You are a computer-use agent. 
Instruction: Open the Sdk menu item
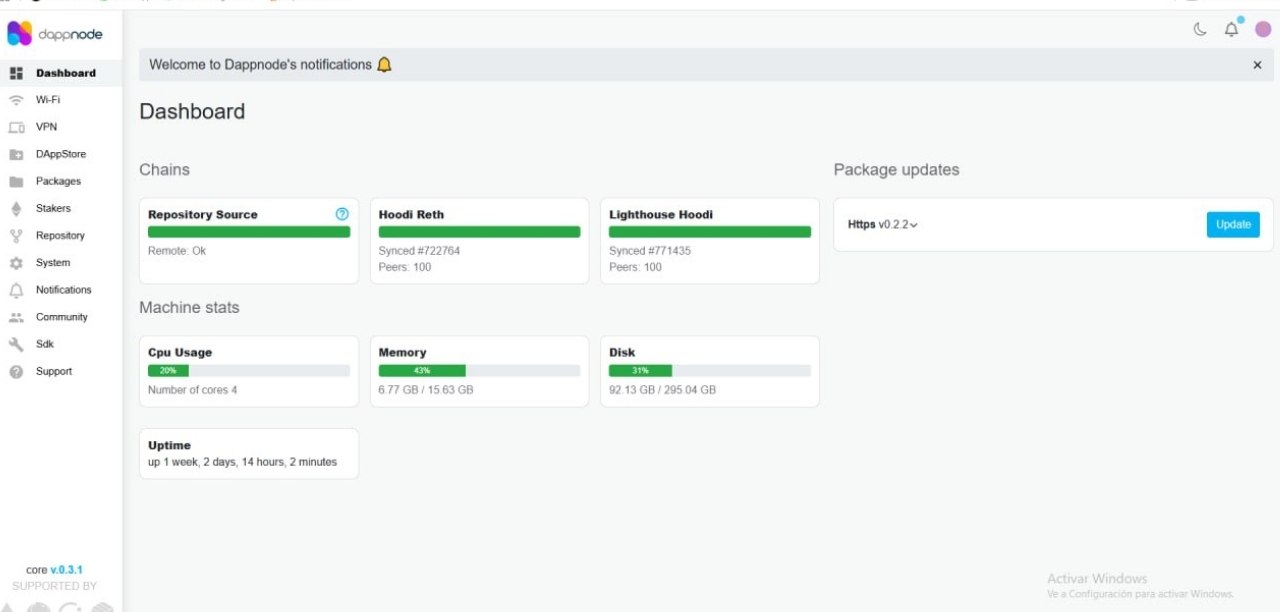(x=61, y=344)
